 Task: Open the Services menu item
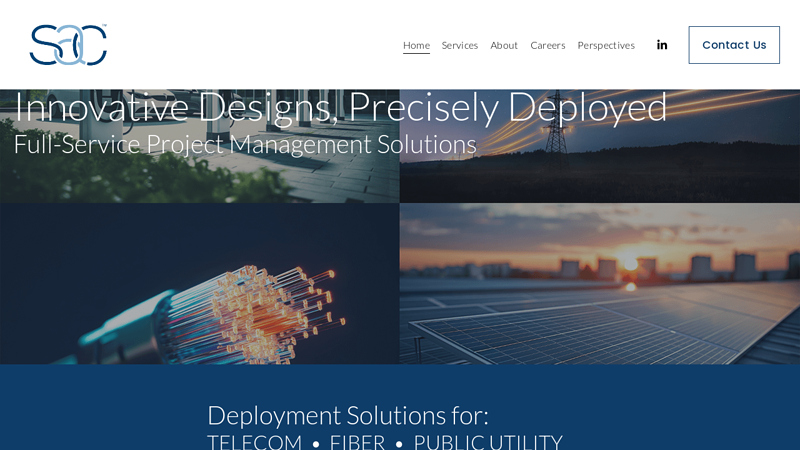(460, 45)
